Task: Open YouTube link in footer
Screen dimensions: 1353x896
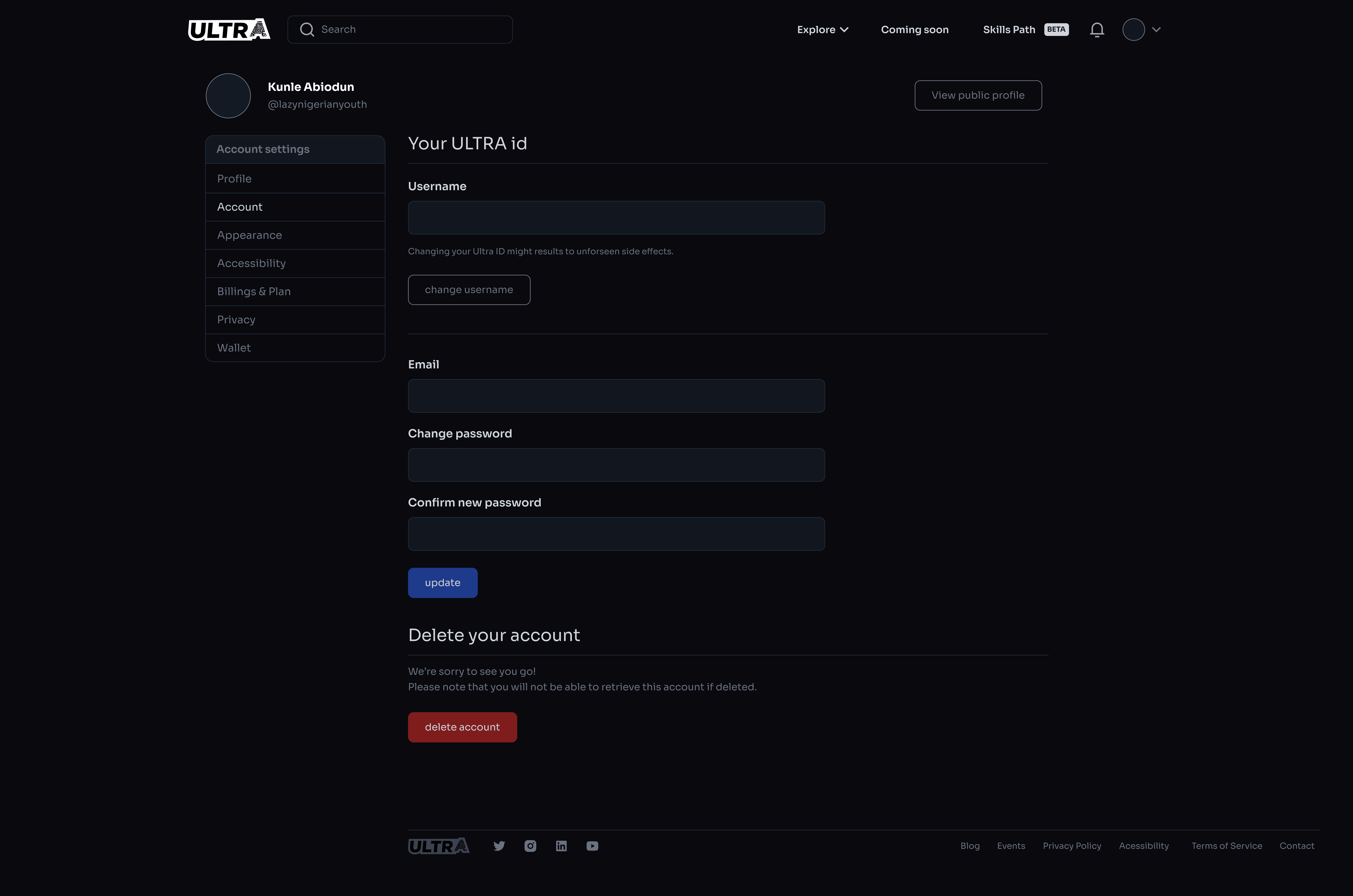Action: pyautogui.click(x=592, y=846)
